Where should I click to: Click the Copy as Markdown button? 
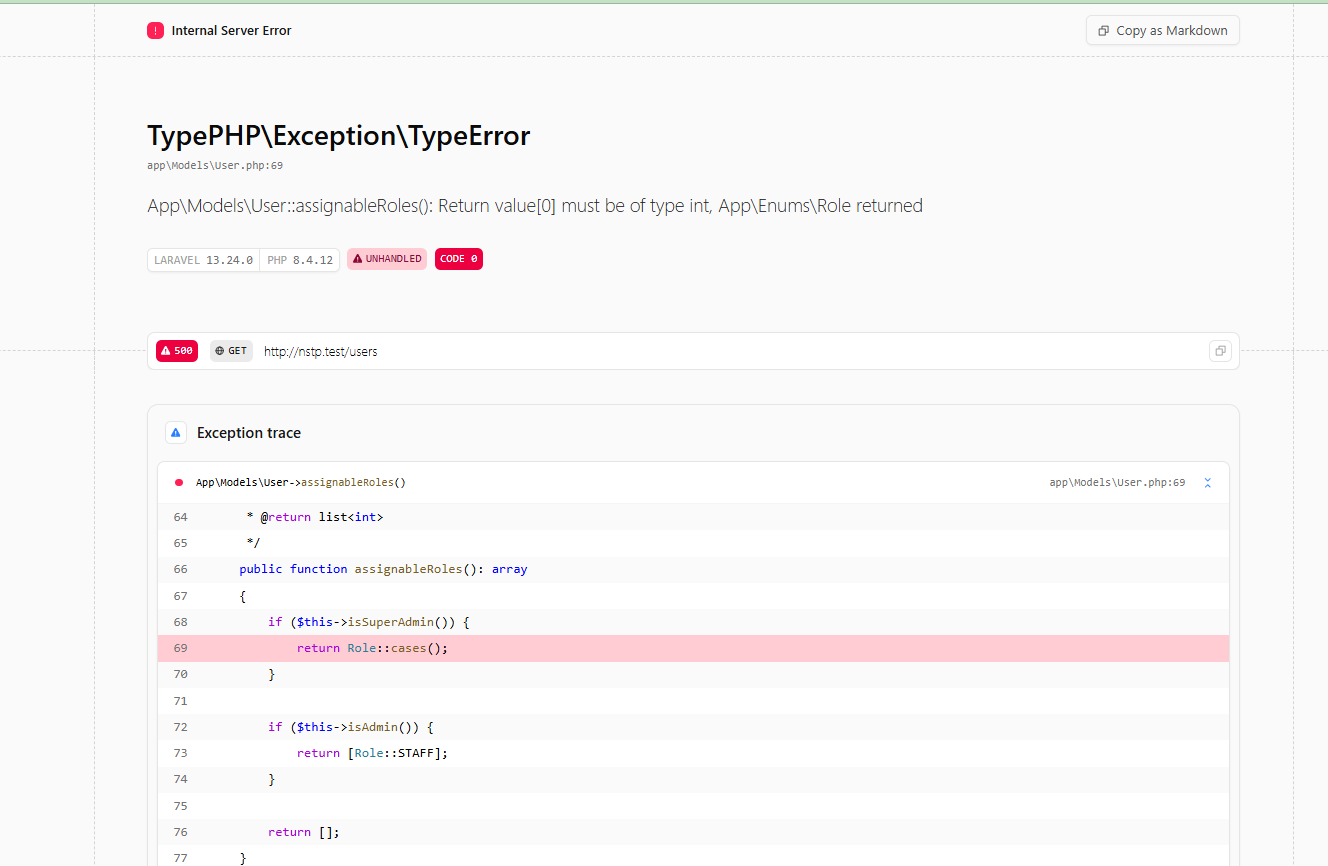[x=1162, y=31]
